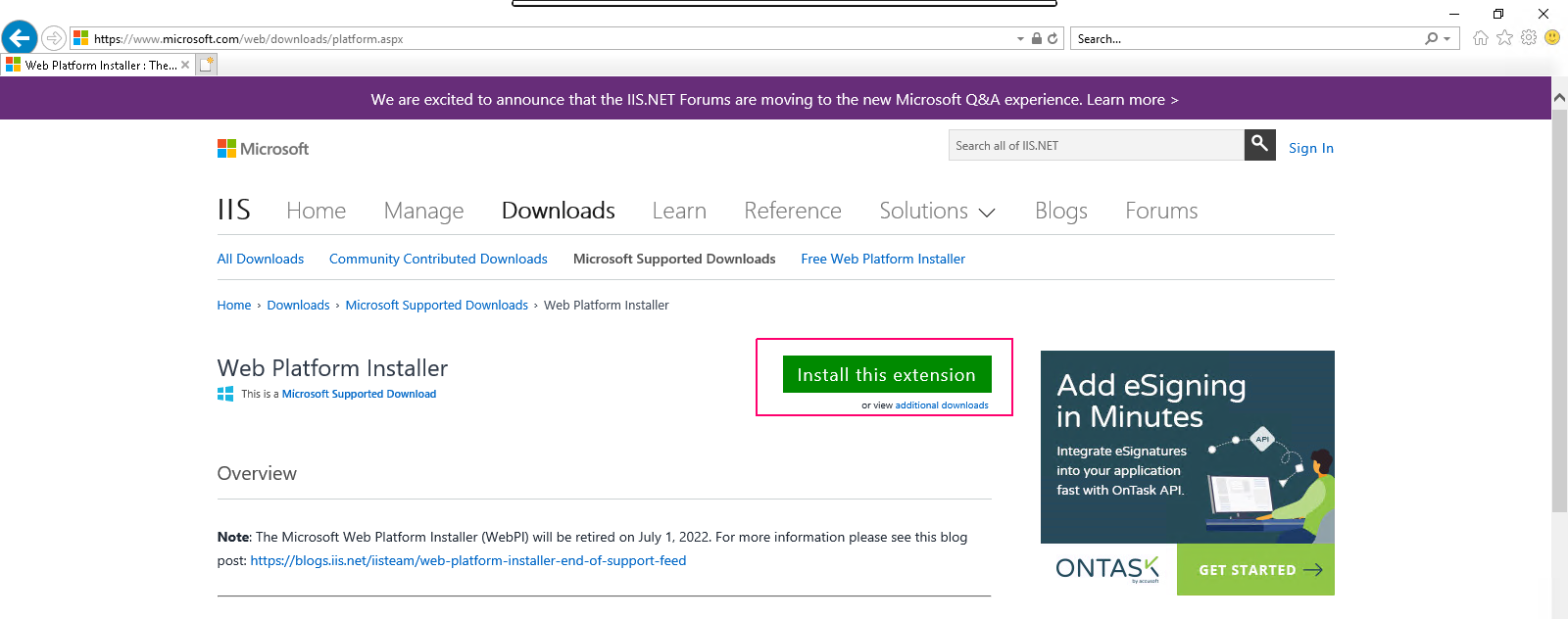Open All Downloads sub-navigation link
Viewport: 1568px width, 619px height.
(x=260, y=259)
